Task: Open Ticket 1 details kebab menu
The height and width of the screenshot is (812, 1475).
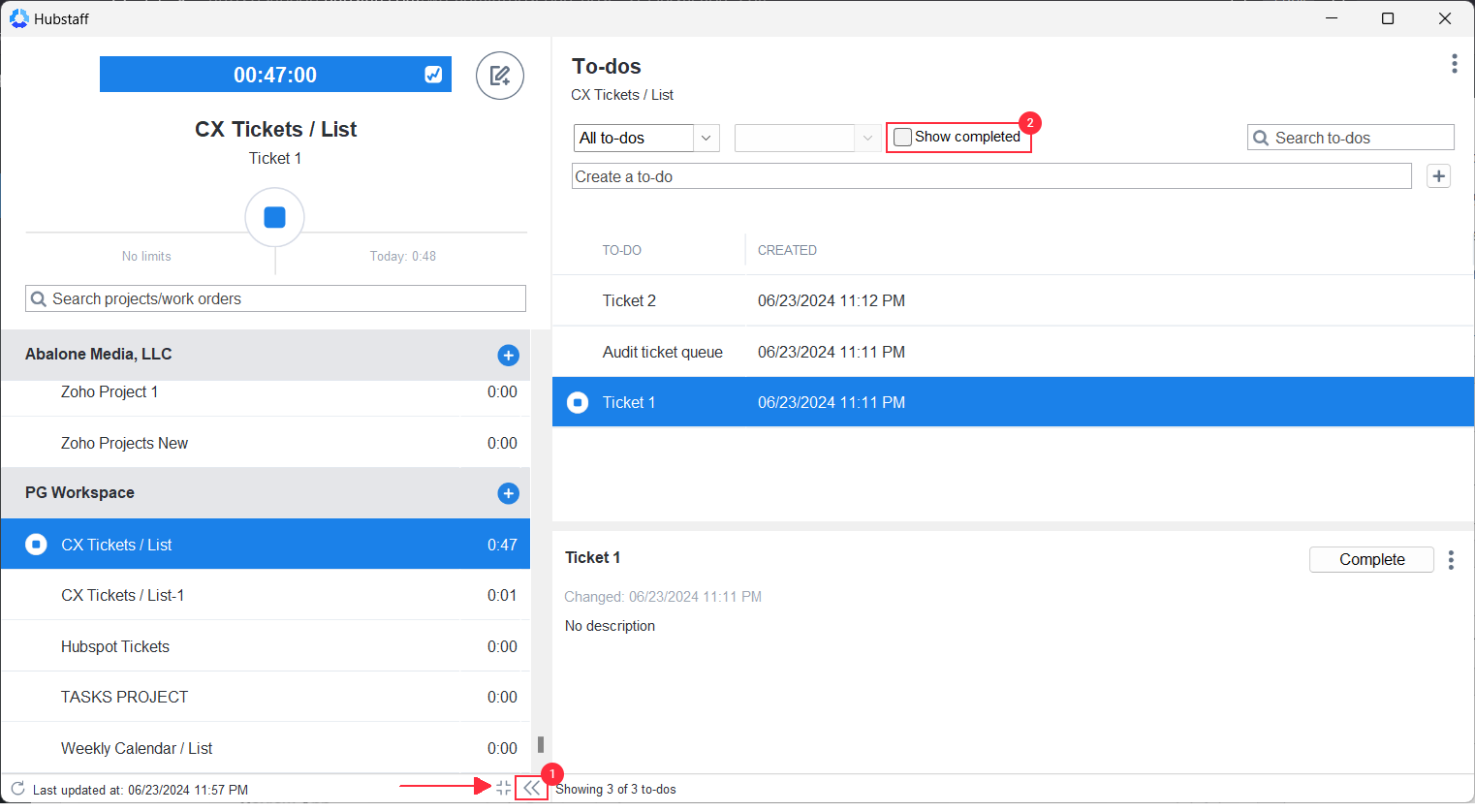Action: coord(1451,560)
